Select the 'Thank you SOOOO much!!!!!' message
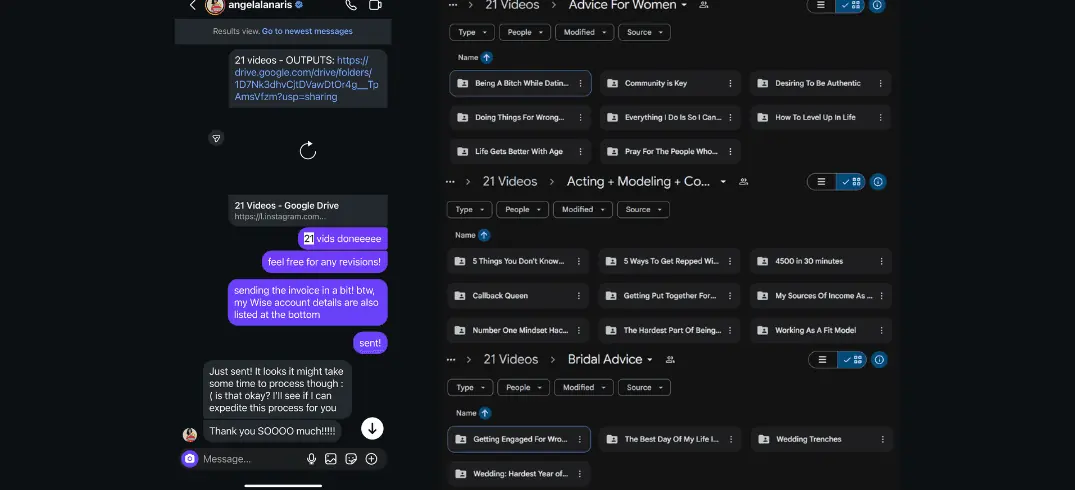The image size is (1075, 490). click(272, 431)
